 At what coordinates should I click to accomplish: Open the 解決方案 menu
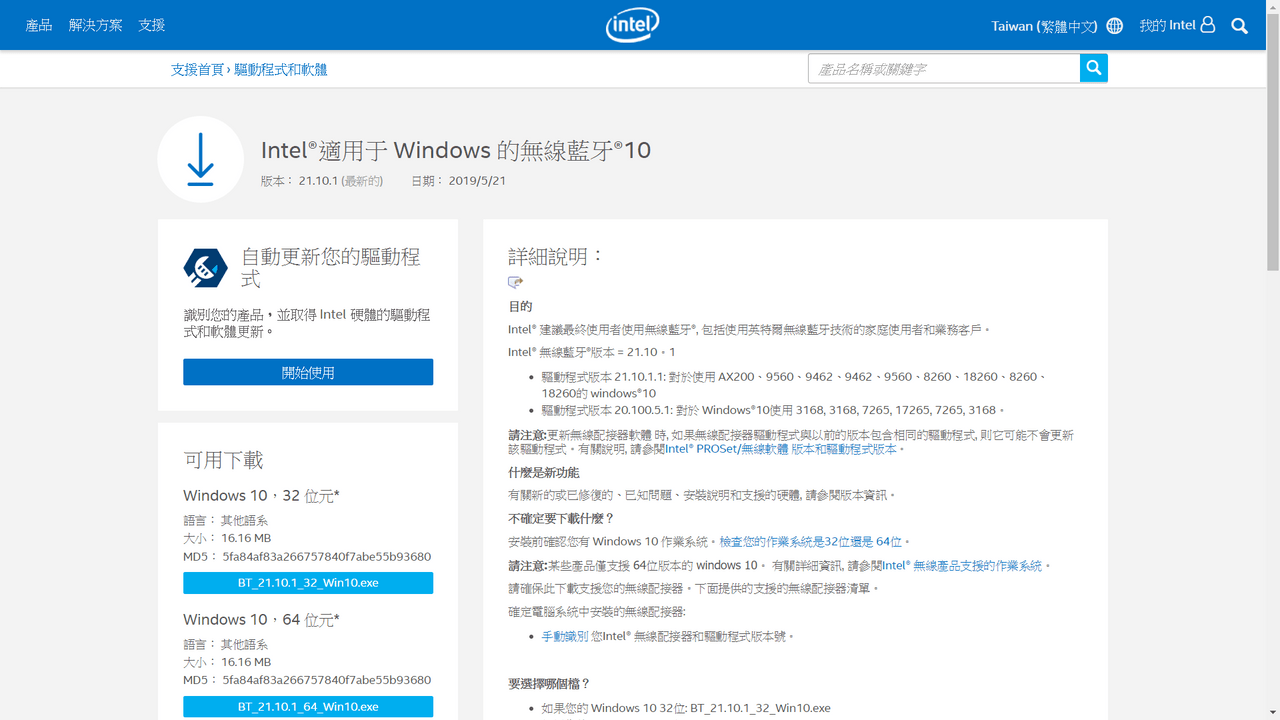click(x=96, y=25)
